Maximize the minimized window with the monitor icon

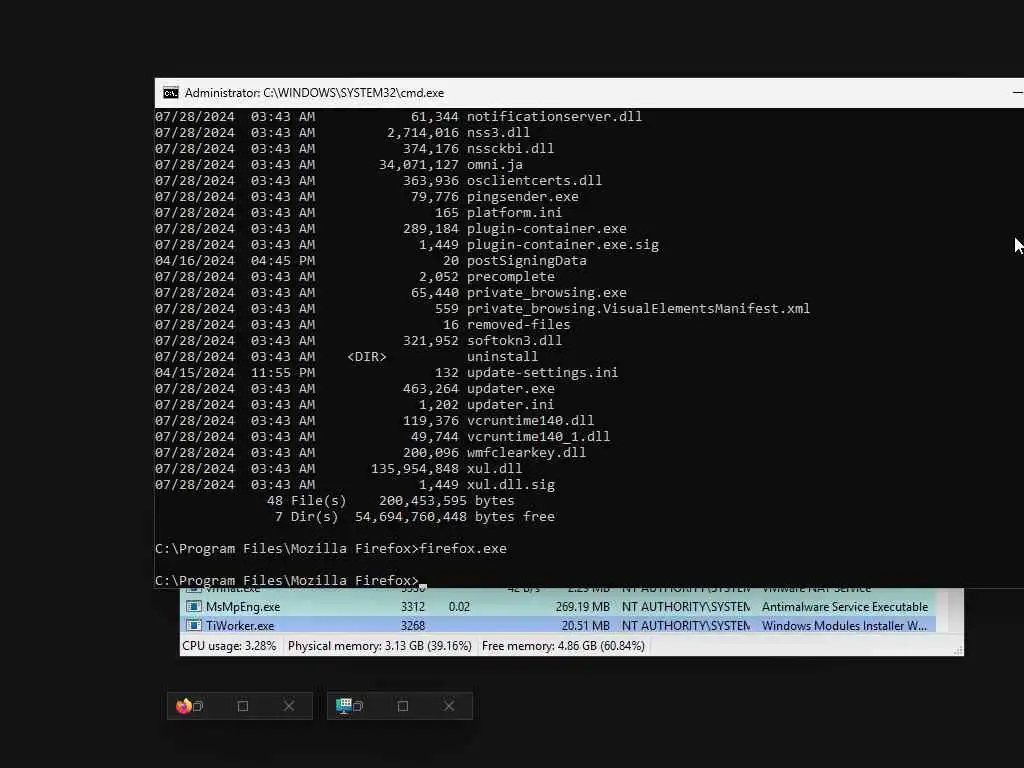click(x=403, y=706)
